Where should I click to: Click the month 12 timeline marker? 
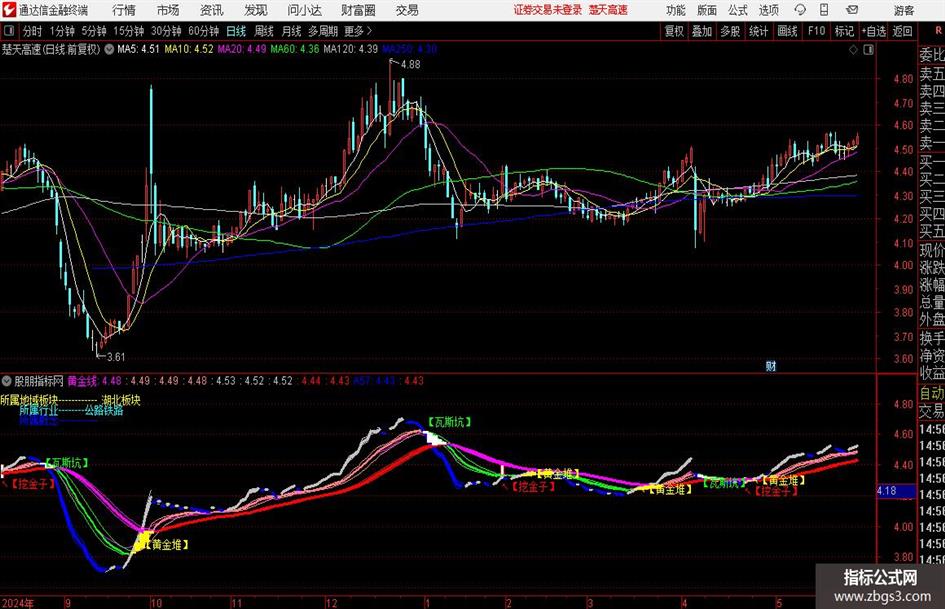click(331, 603)
